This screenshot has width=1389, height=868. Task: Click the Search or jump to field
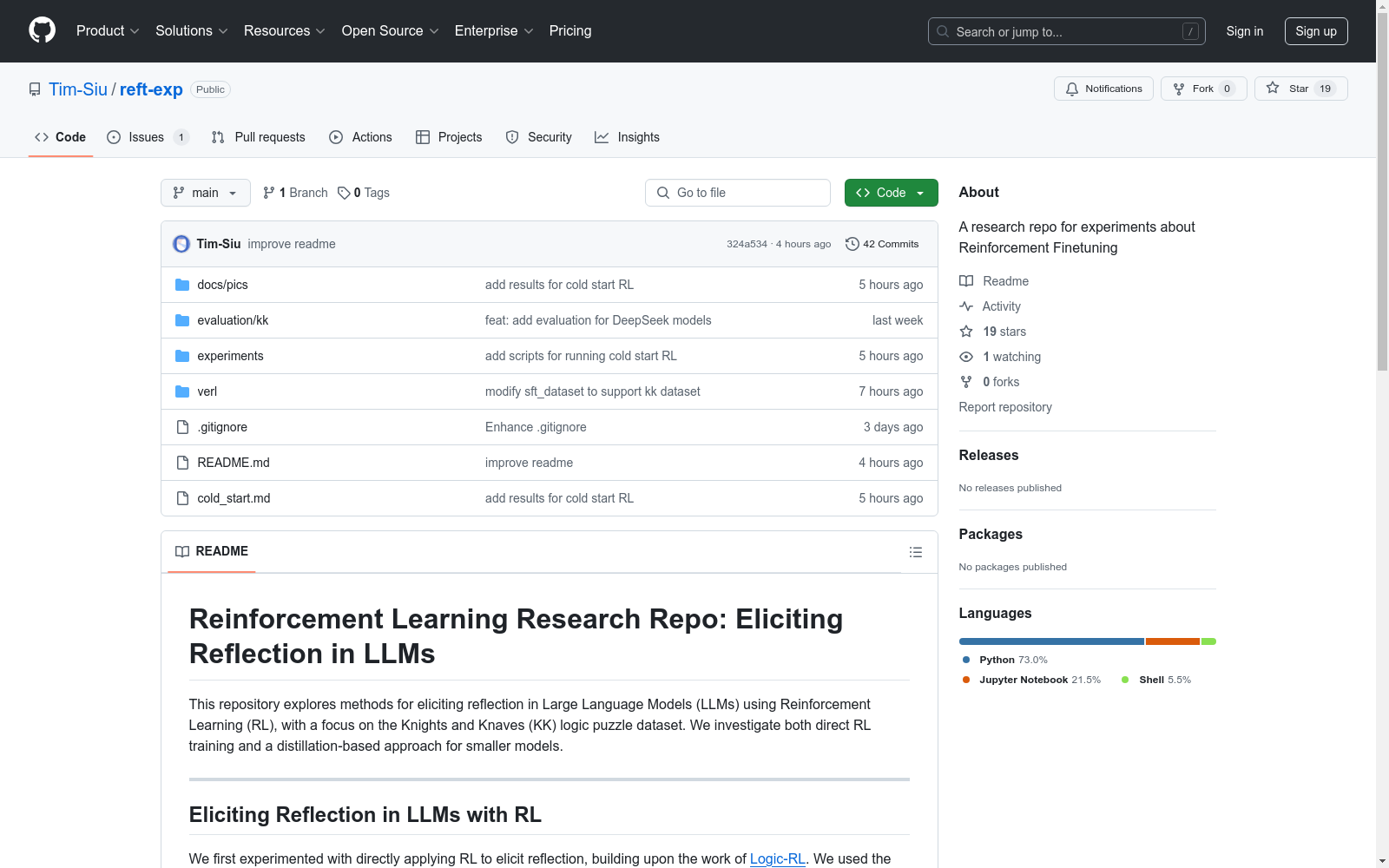click(x=1066, y=31)
